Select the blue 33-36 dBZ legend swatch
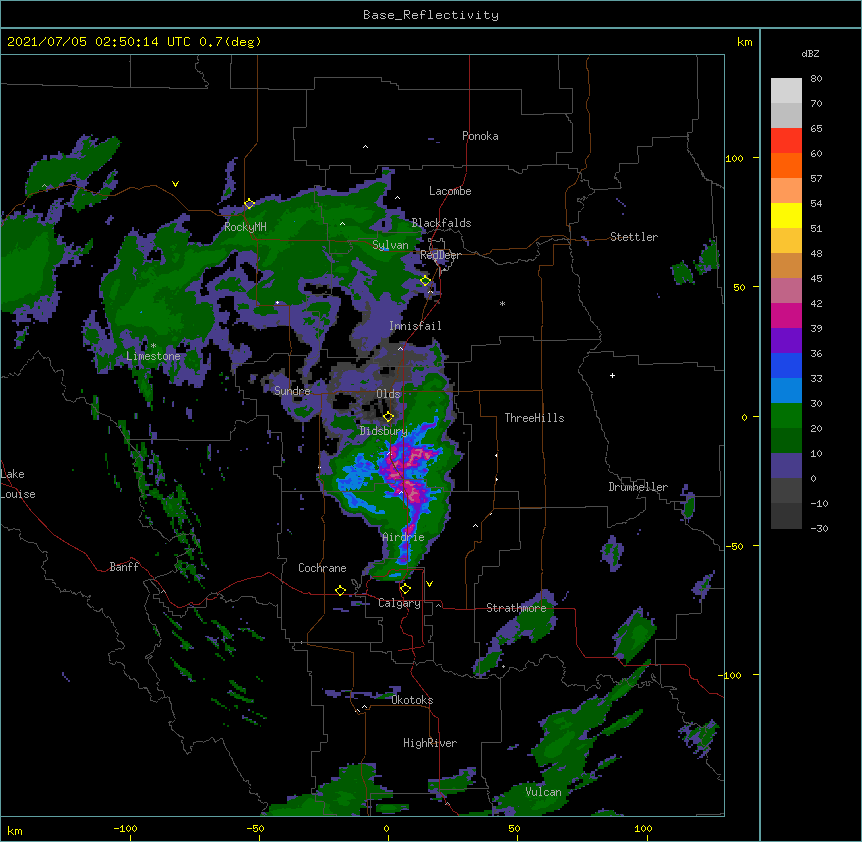This screenshot has width=862, height=842. point(786,365)
